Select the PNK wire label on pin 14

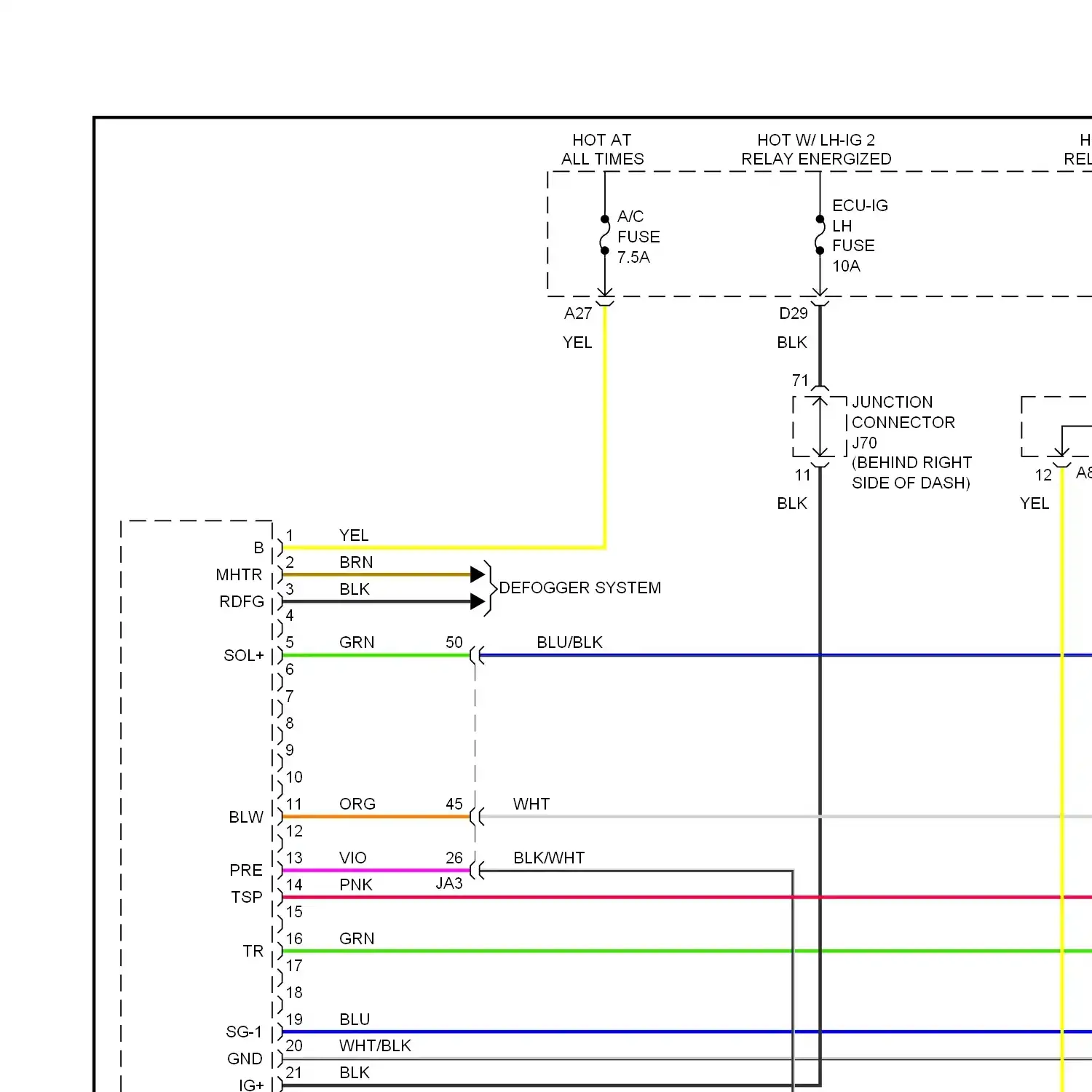(x=356, y=885)
